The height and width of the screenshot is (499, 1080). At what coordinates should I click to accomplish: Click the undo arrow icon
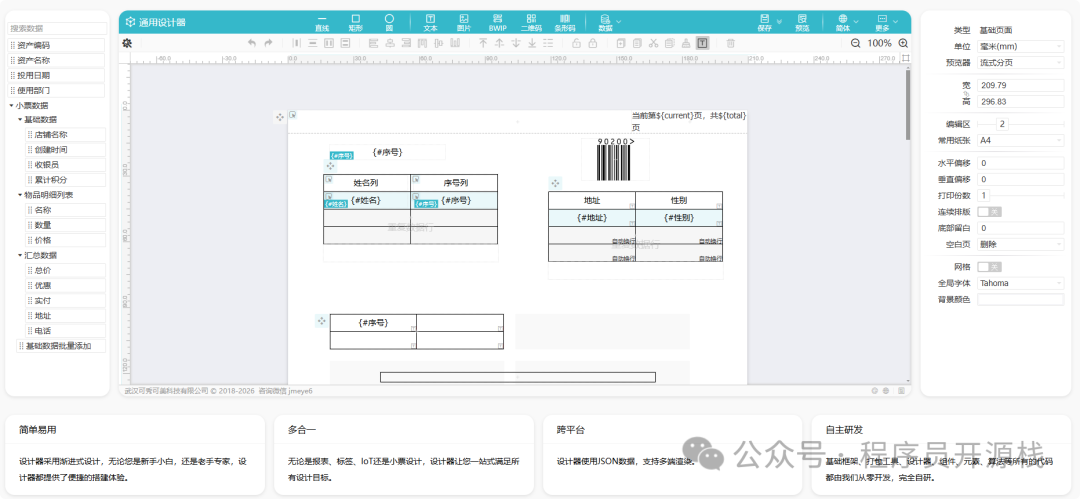click(x=252, y=43)
